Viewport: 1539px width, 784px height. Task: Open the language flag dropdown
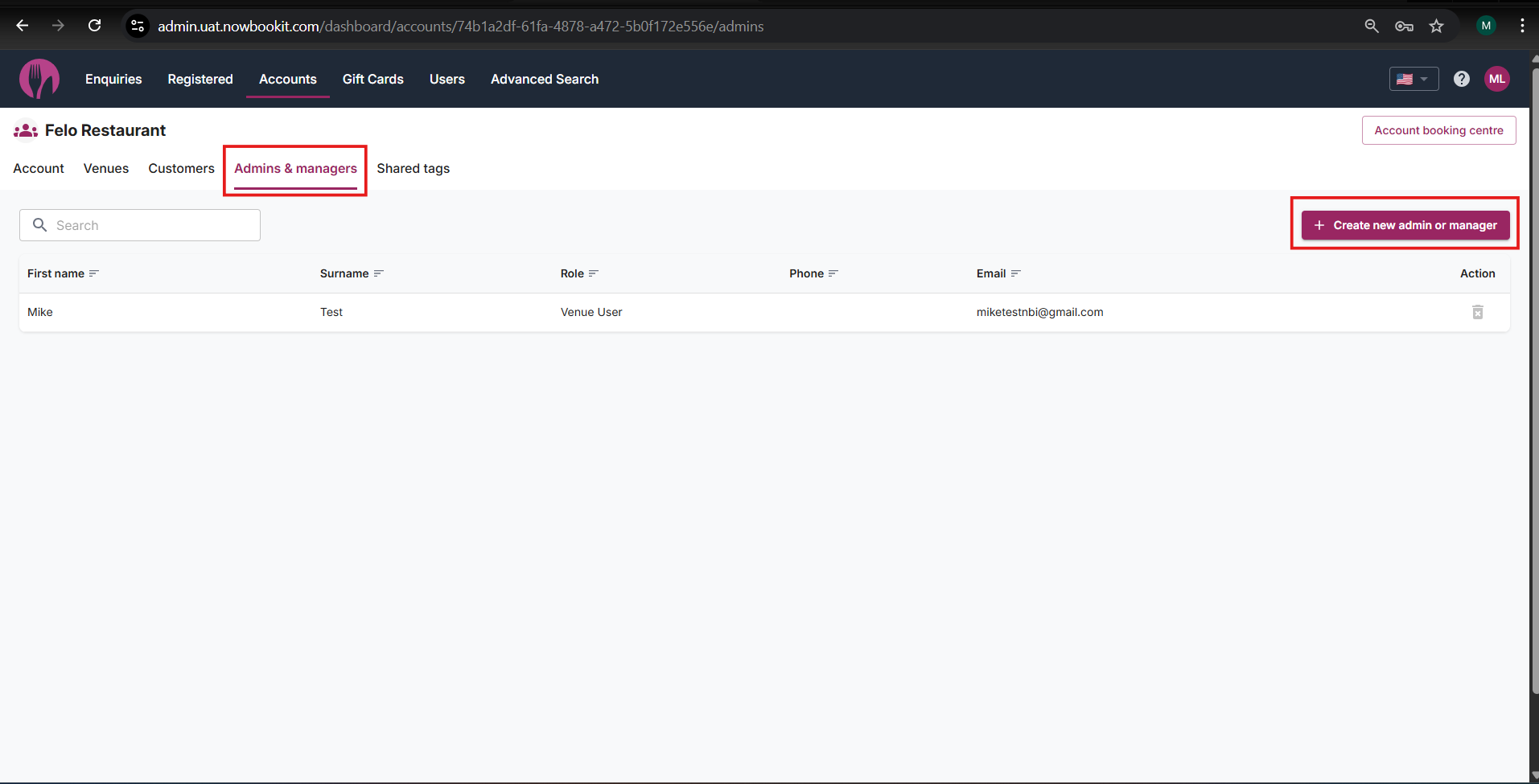coord(1413,79)
